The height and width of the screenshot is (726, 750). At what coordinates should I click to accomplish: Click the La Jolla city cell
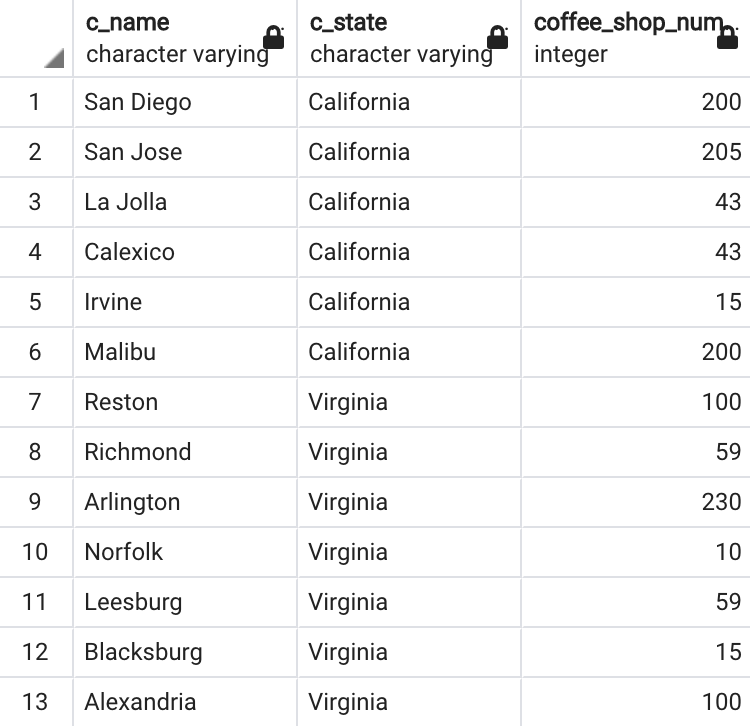[185, 202]
